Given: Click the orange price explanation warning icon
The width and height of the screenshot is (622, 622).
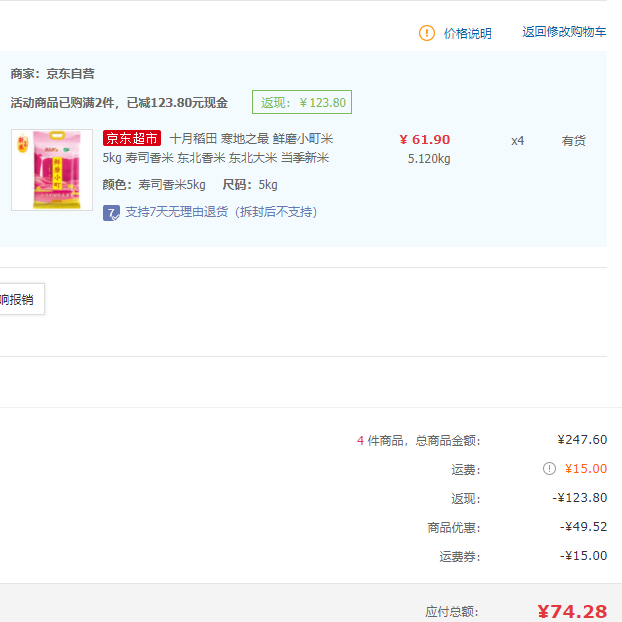Looking at the screenshot, I should pyautogui.click(x=427, y=33).
